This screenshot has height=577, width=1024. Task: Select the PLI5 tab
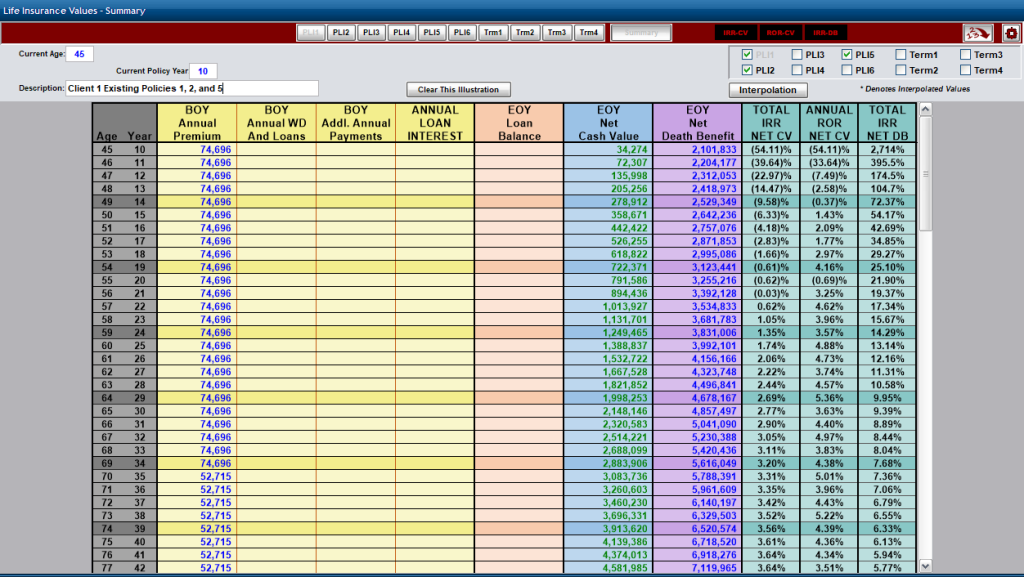click(x=432, y=33)
